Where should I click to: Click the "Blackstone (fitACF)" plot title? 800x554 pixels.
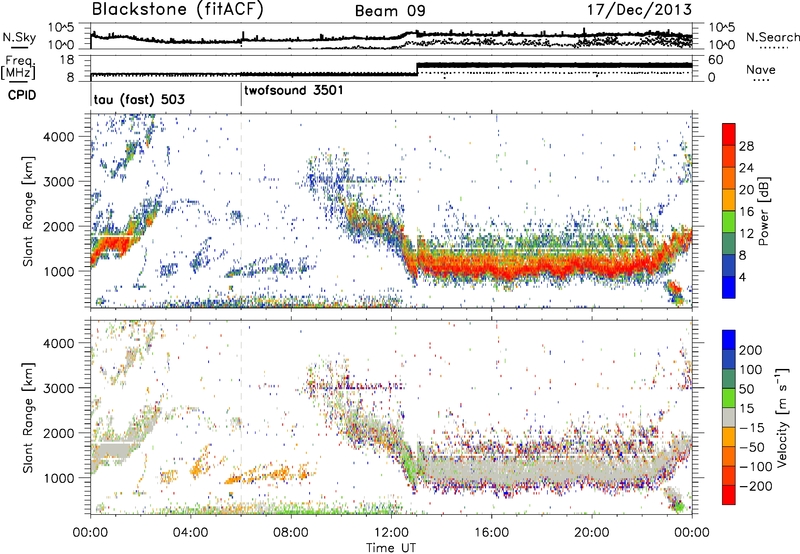tap(178, 10)
